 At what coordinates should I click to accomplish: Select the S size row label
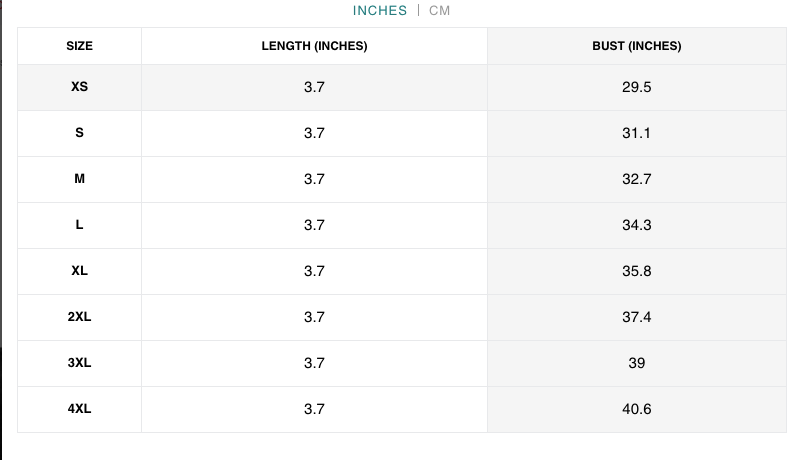tap(80, 133)
